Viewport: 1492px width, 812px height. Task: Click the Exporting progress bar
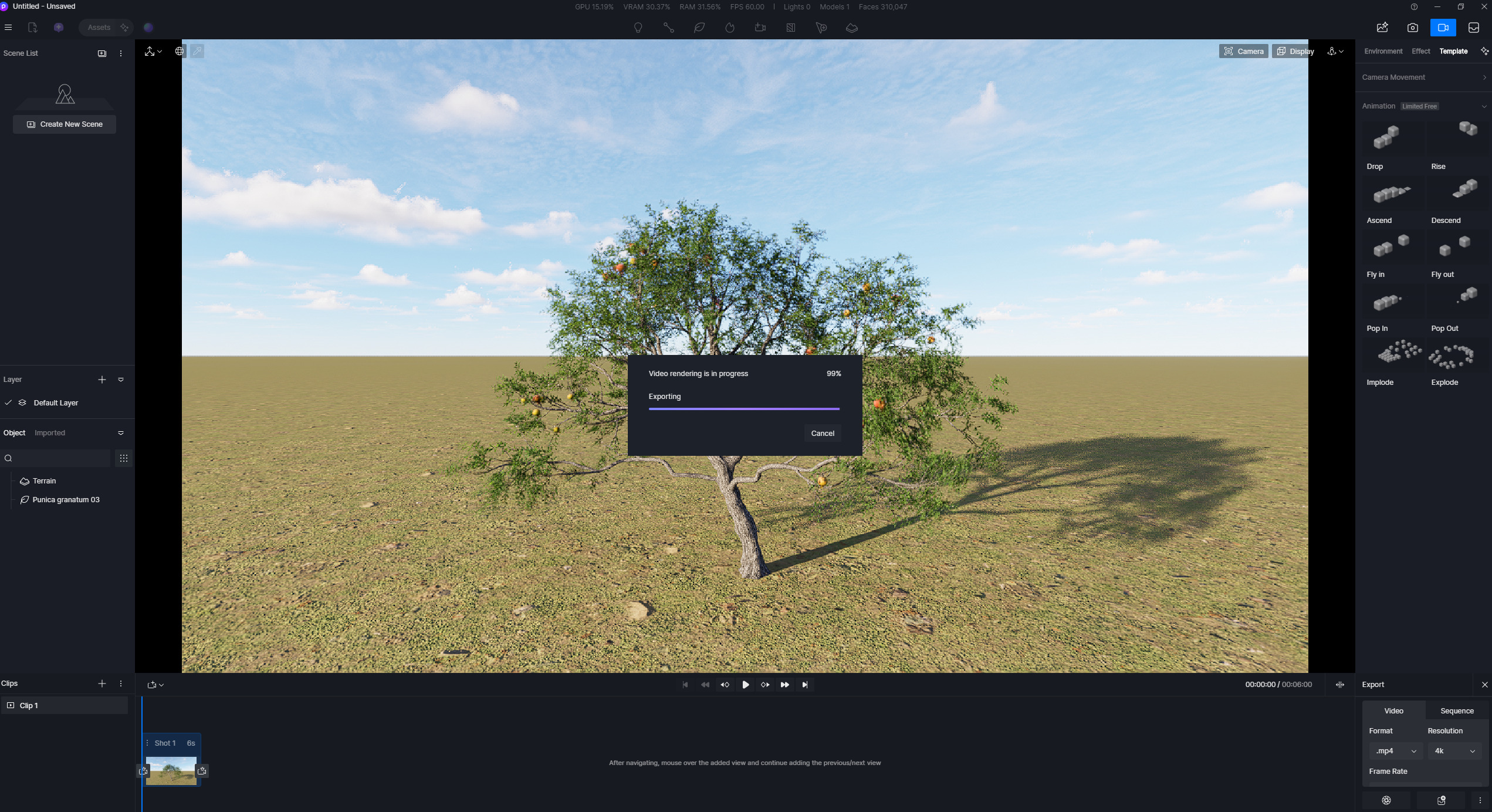pos(743,408)
